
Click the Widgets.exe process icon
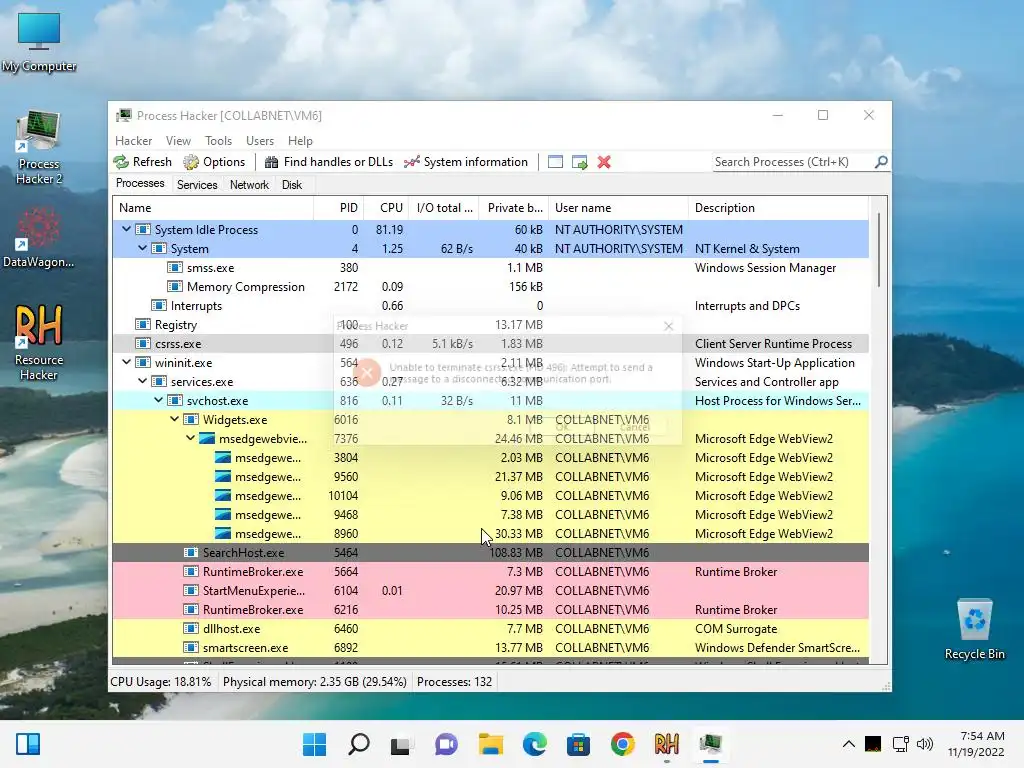click(x=191, y=419)
